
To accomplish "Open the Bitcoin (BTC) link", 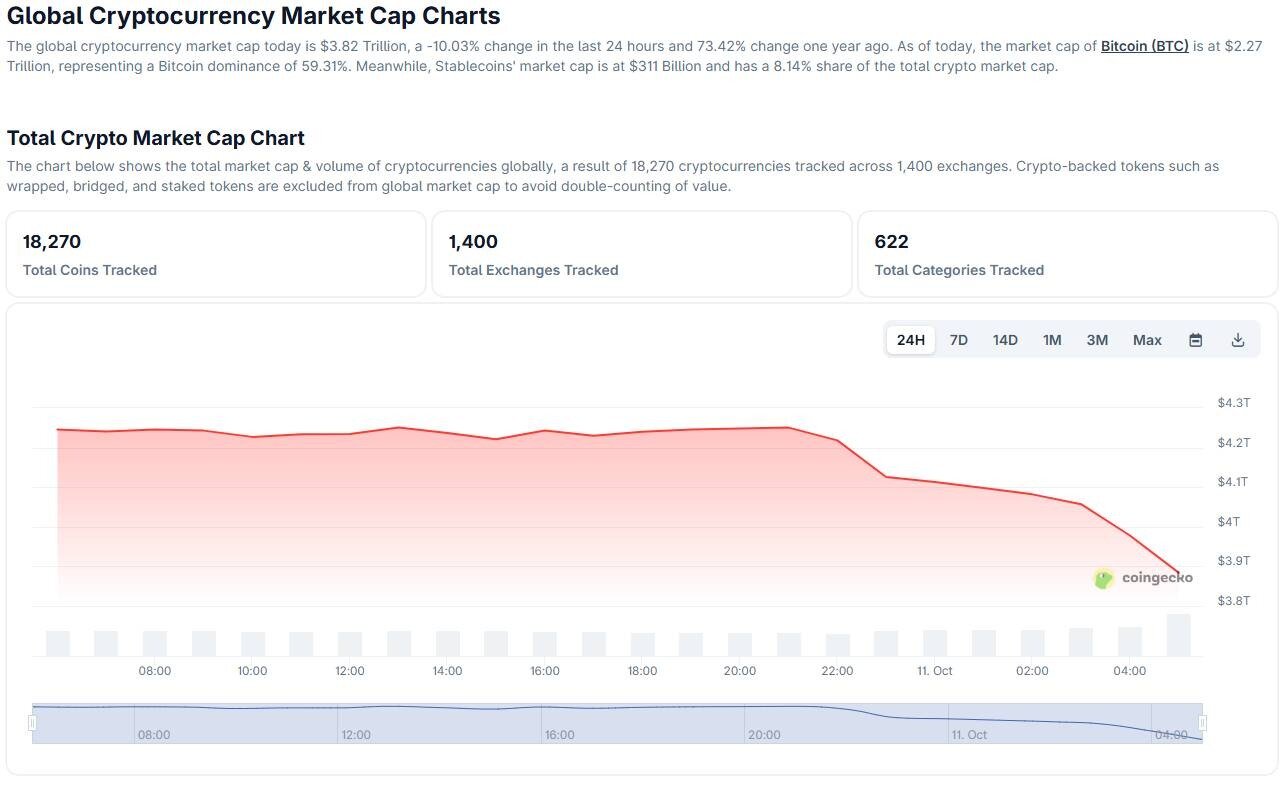I will [1144, 46].
